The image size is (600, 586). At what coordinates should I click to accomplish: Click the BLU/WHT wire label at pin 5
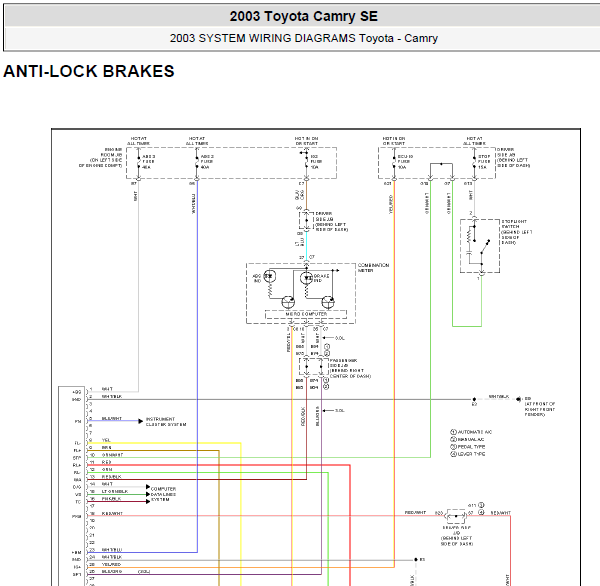[112, 418]
